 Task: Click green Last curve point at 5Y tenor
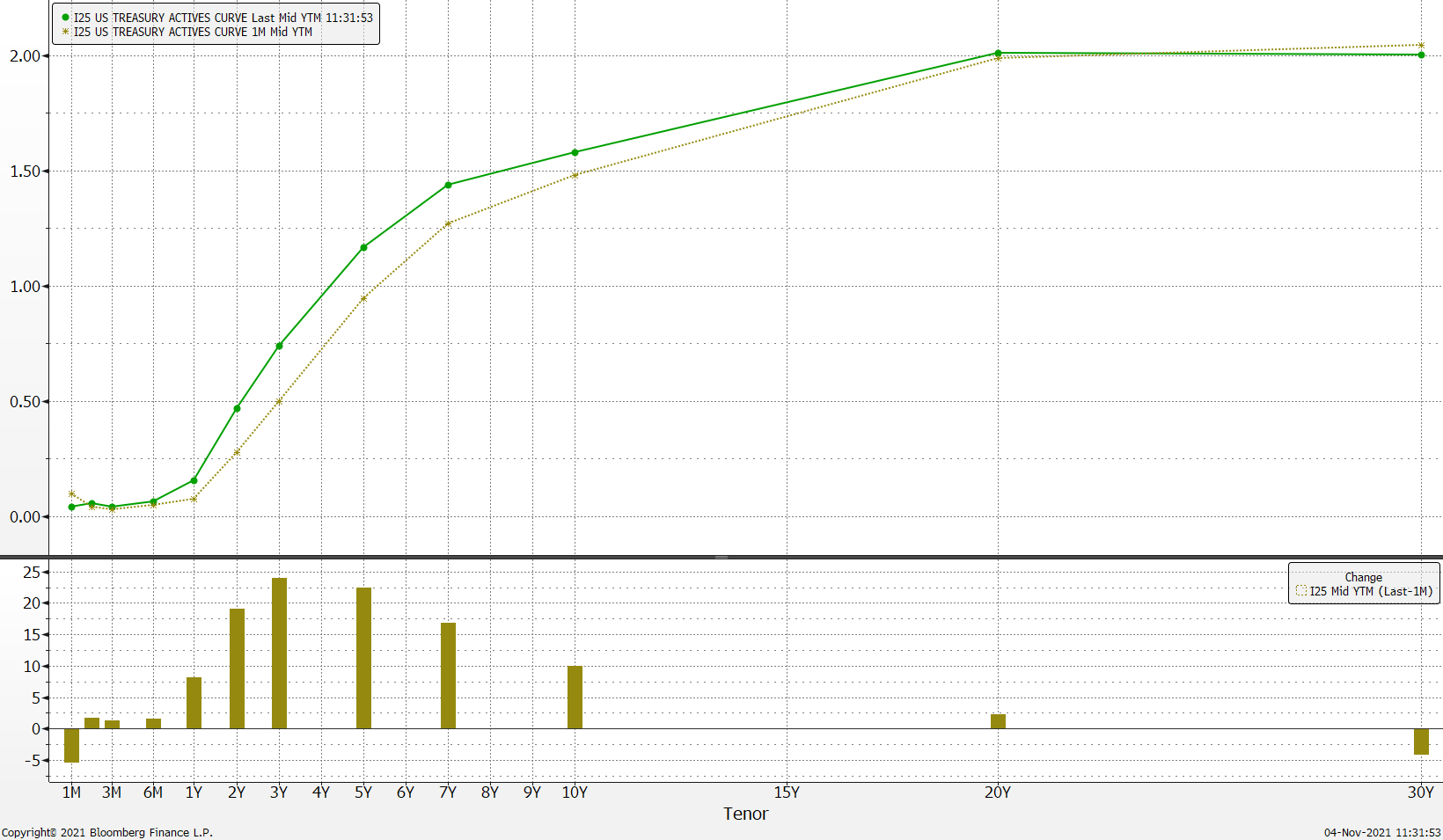(x=363, y=247)
